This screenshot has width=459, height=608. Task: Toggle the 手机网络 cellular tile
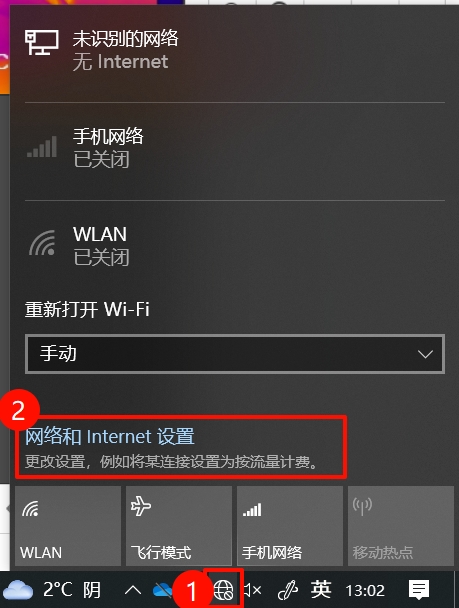[x=290, y=526]
